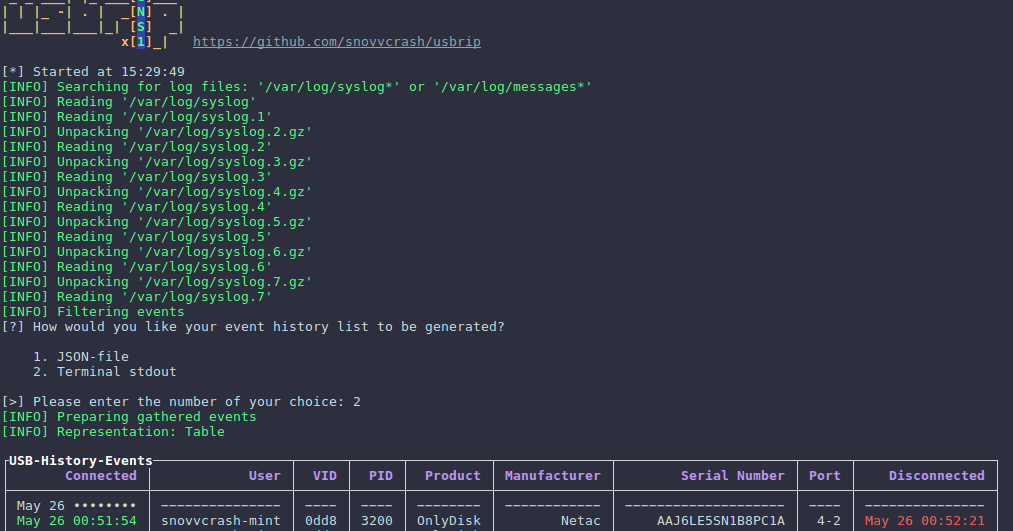This screenshot has height=531, width=1013.
Task: Click the 'Representation: Table' info line
Action: pyautogui.click(x=113, y=432)
